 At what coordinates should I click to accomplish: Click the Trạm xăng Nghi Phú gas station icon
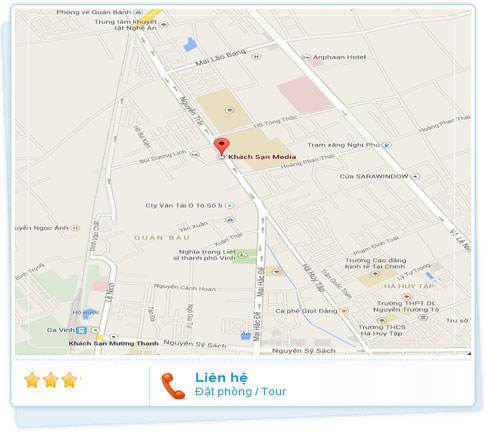pyautogui.click(x=387, y=145)
